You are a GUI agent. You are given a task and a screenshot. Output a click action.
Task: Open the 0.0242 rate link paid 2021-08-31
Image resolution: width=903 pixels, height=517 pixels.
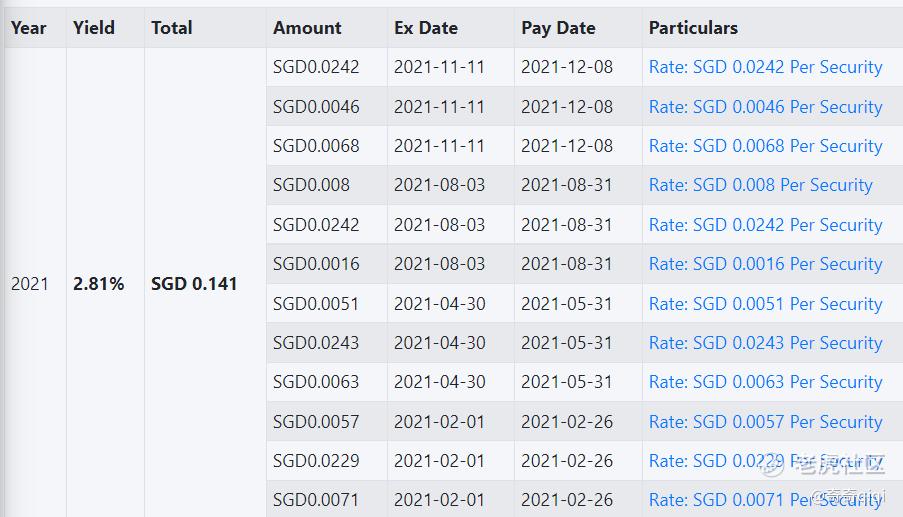pyautogui.click(x=765, y=225)
